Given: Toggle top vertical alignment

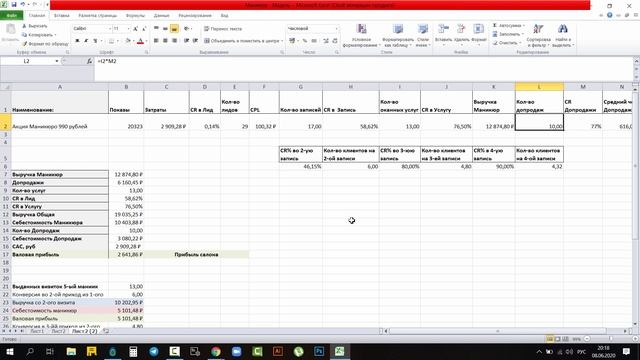Looking at the screenshot, I should 156,29.
